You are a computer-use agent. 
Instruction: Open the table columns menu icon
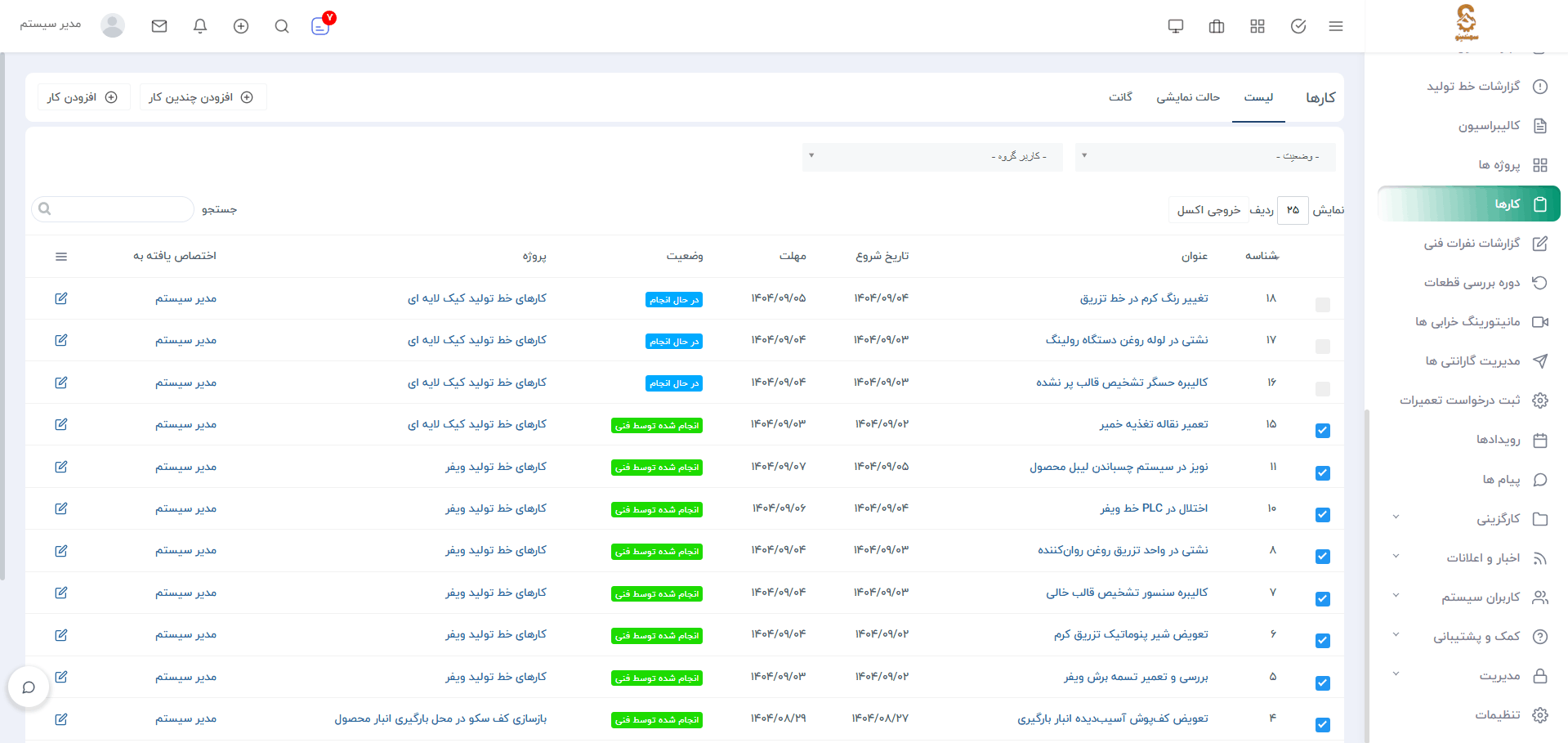pos(61,257)
